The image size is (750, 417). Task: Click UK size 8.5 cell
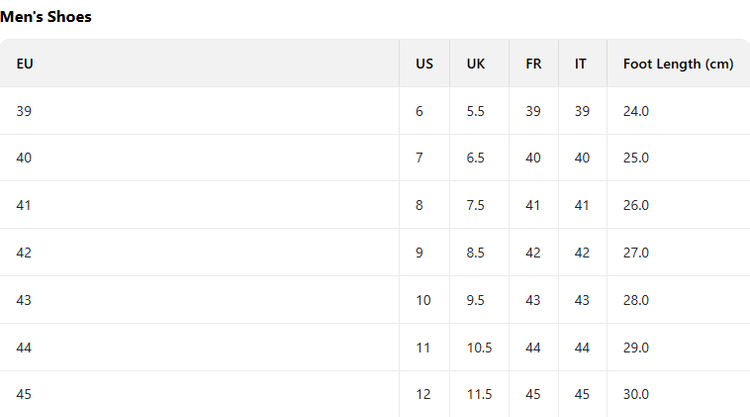[475, 253]
